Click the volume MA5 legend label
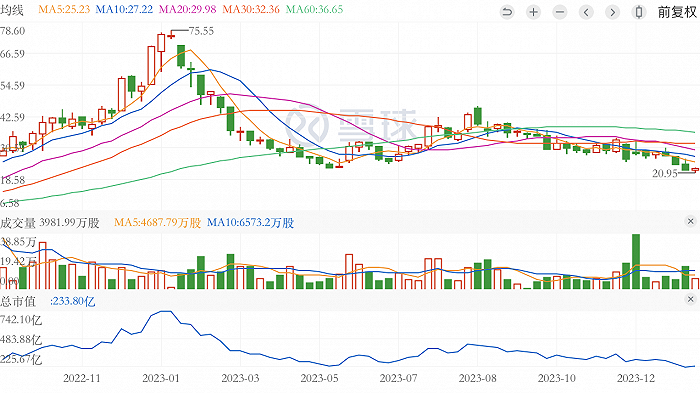This screenshot has height=393, width=700. (x=158, y=223)
